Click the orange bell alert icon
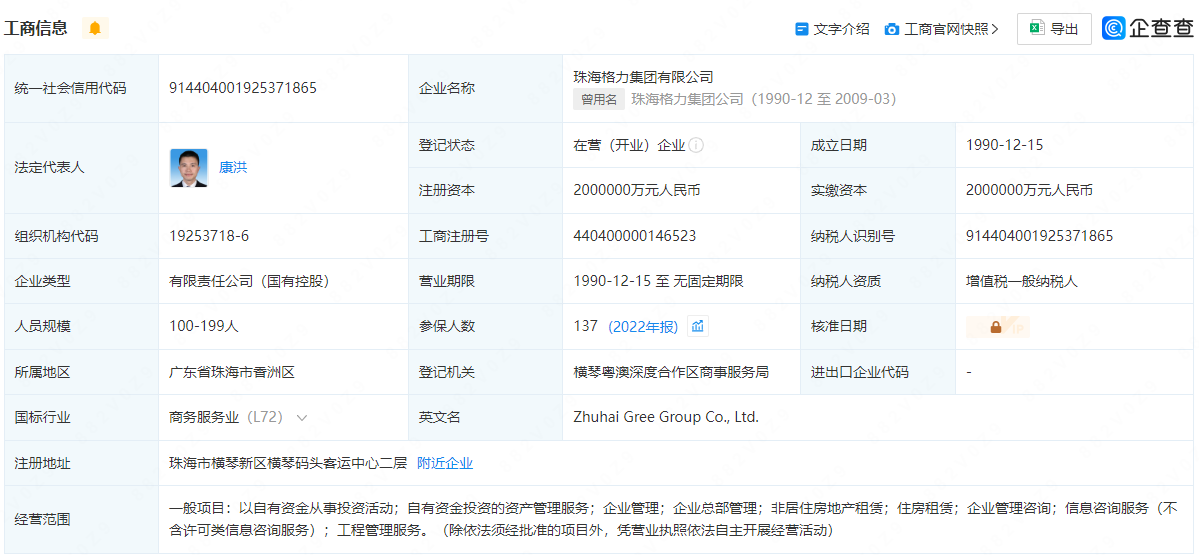The image size is (1199, 555). pos(95,28)
